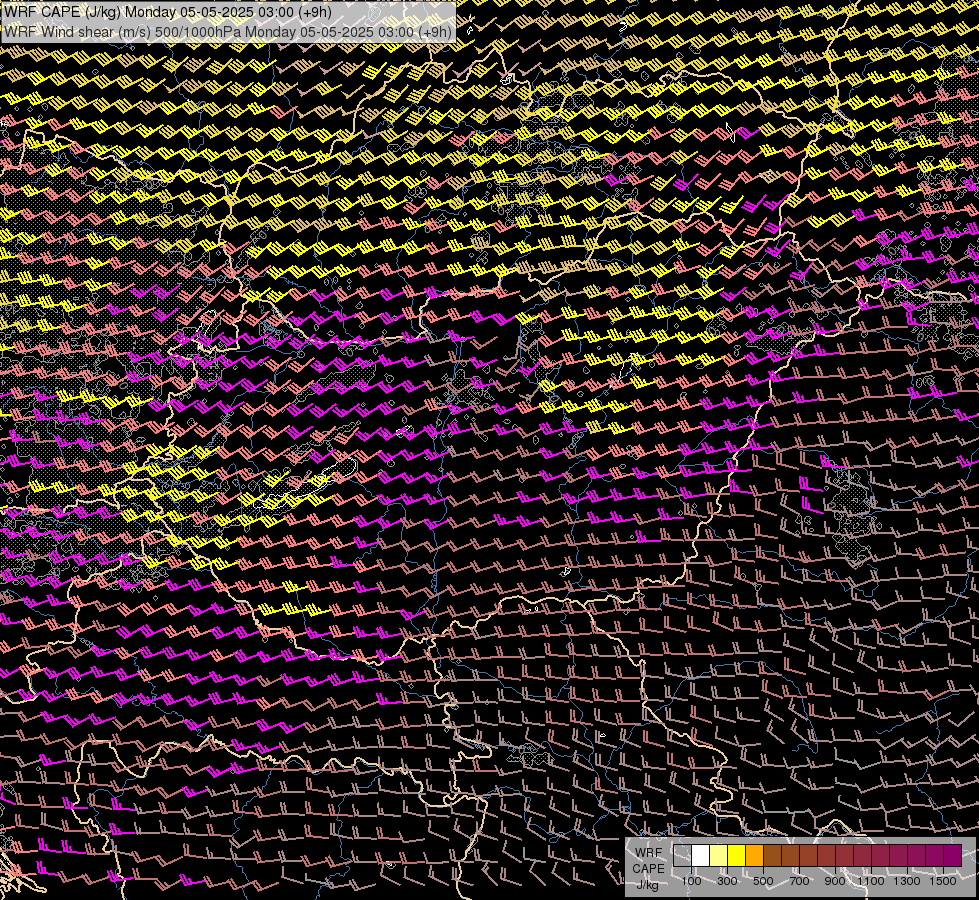Click the legend value 1300
The height and width of the screenshot is (900, 979).
(907, 881)
